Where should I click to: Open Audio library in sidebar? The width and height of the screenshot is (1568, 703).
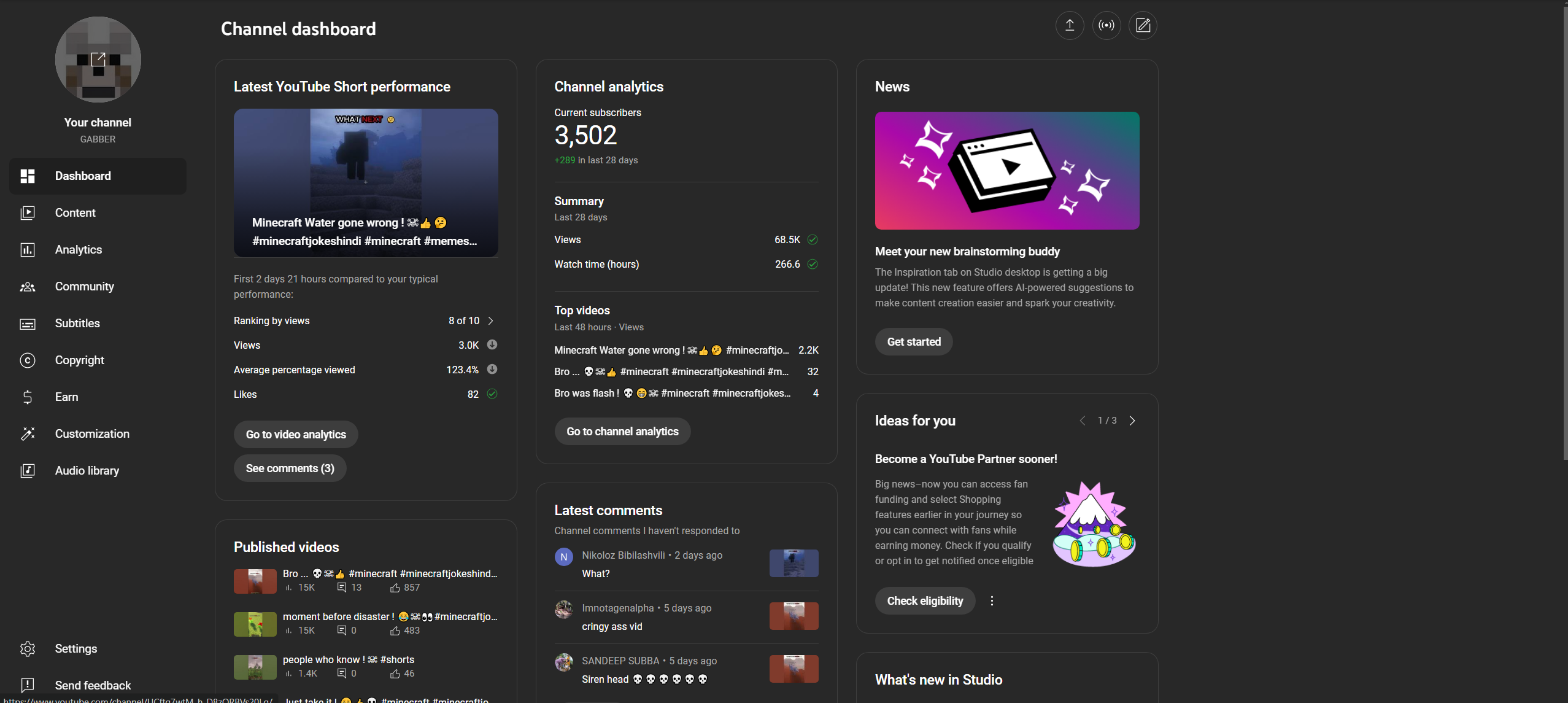pyautogui.click(x=98, y=471)
